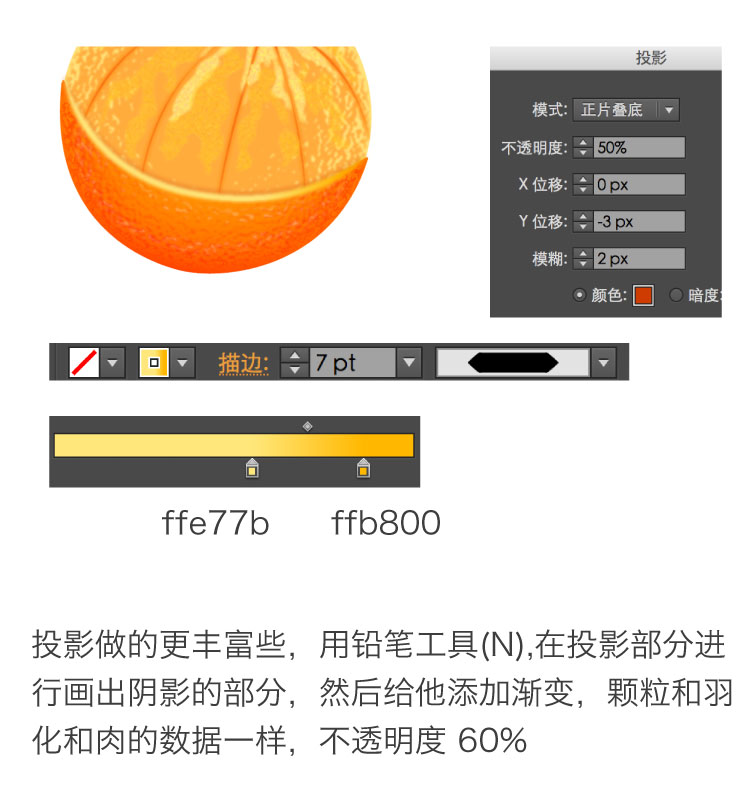Click the yellow-orange gradient slider bar

tap(234, 446)
